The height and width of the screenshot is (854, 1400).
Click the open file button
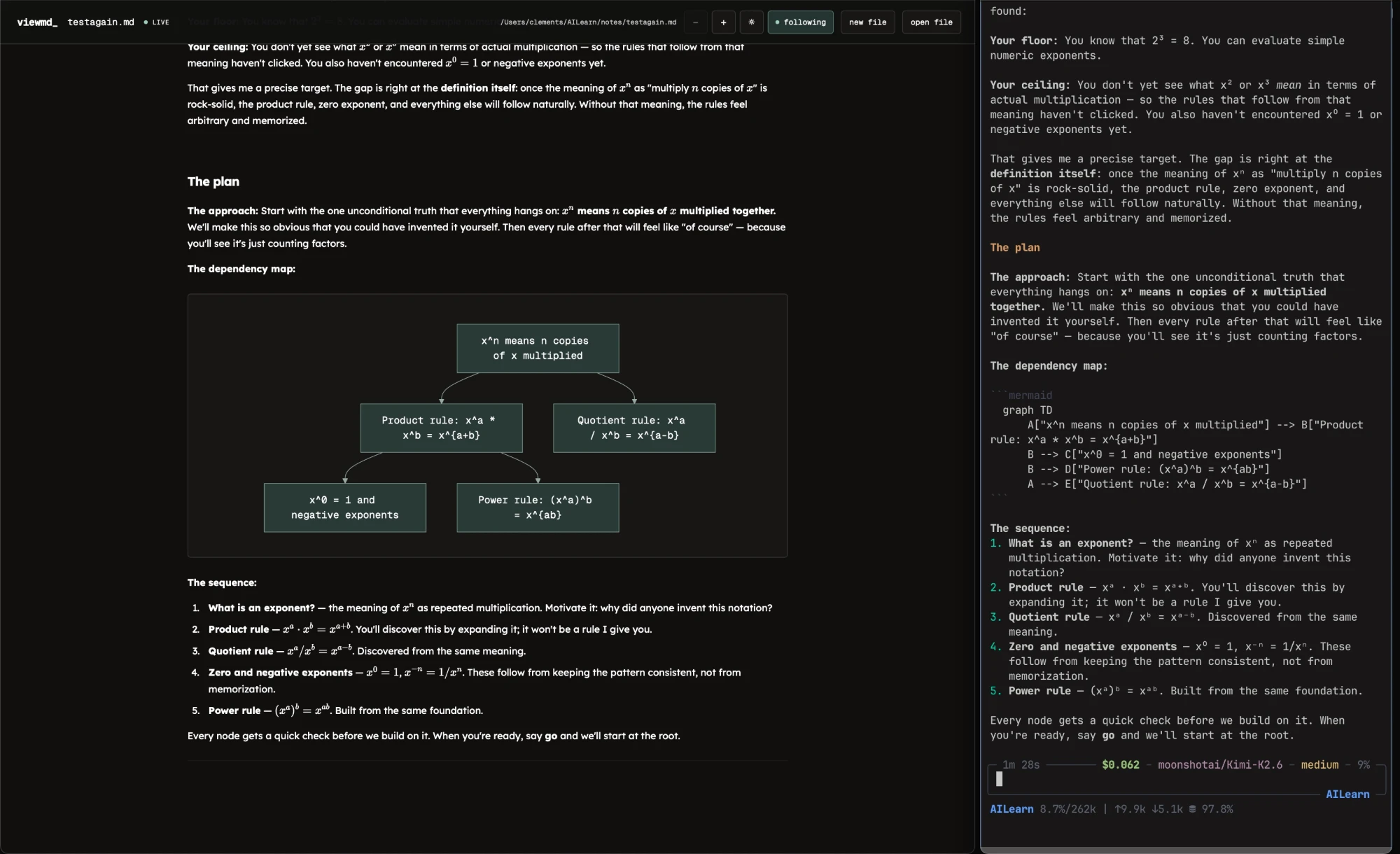[x=931, y=22]
